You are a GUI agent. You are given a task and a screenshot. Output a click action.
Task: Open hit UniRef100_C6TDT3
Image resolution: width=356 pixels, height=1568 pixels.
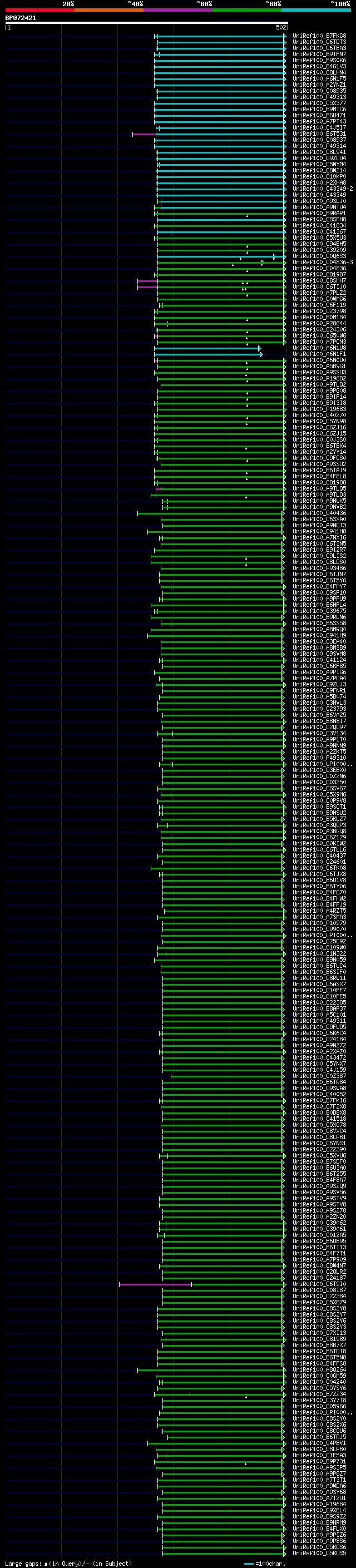(319, 42)
